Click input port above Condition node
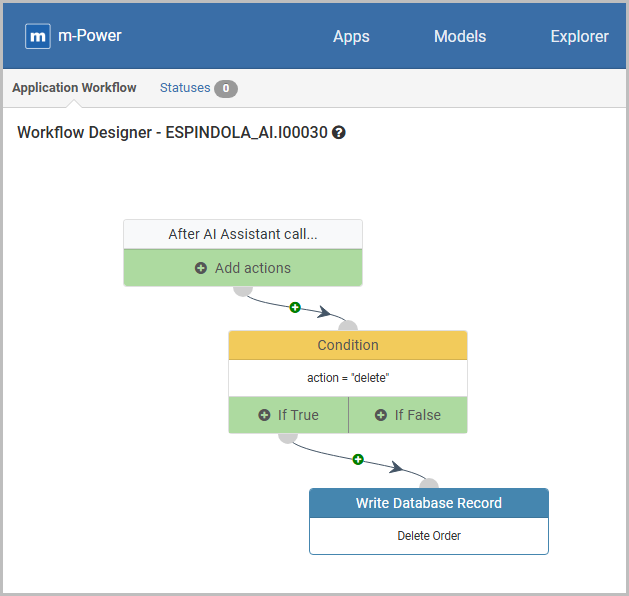This screenshot has height=596, width=629. pos(347,327)
